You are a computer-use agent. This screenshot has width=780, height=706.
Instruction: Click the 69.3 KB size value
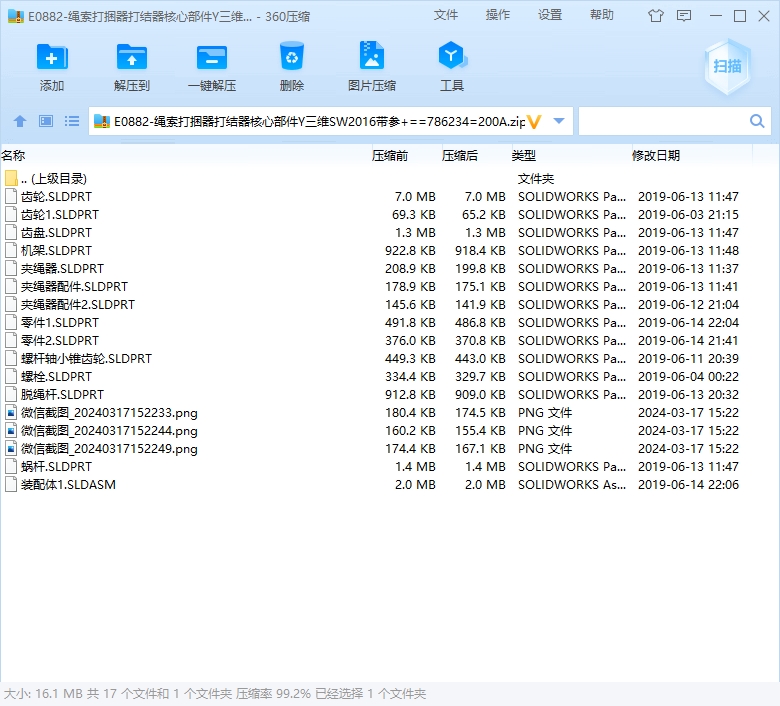[413, 214]
